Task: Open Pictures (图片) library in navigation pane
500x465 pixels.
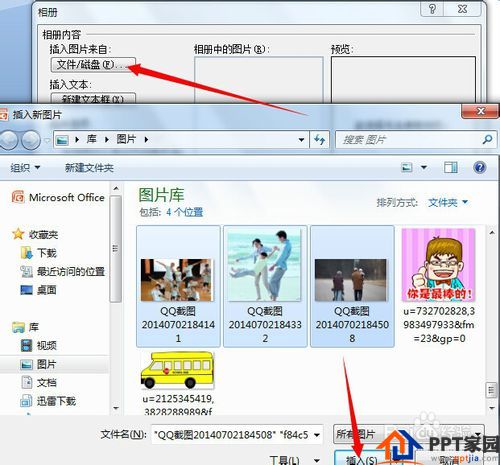Action: (39, 364)
